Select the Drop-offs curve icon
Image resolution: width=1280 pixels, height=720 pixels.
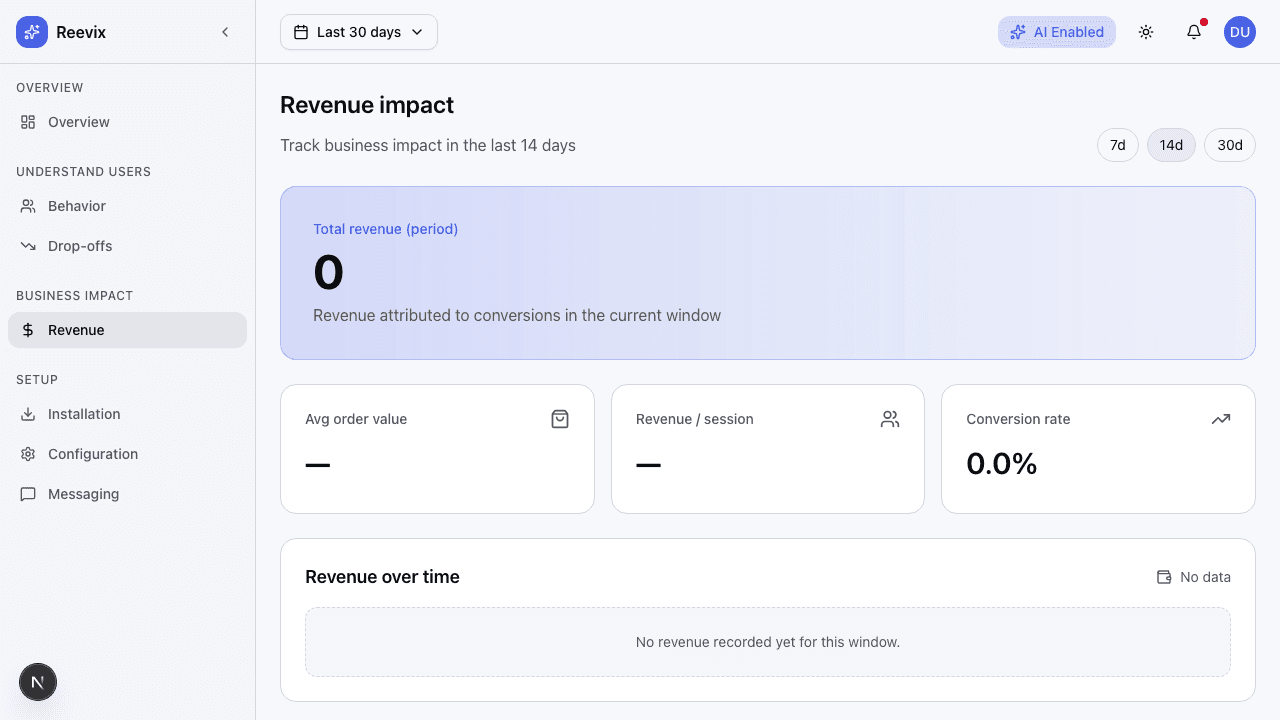(29, 245)
